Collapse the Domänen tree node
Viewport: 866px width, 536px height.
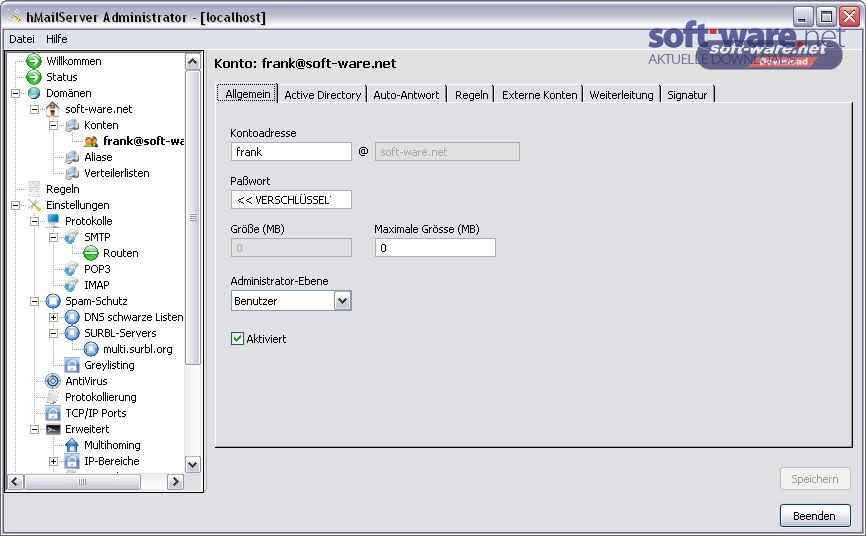tap(15, 93)
